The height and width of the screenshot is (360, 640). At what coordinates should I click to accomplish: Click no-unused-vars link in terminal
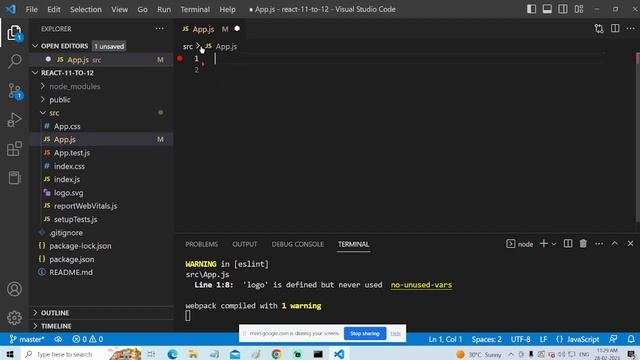421,285
